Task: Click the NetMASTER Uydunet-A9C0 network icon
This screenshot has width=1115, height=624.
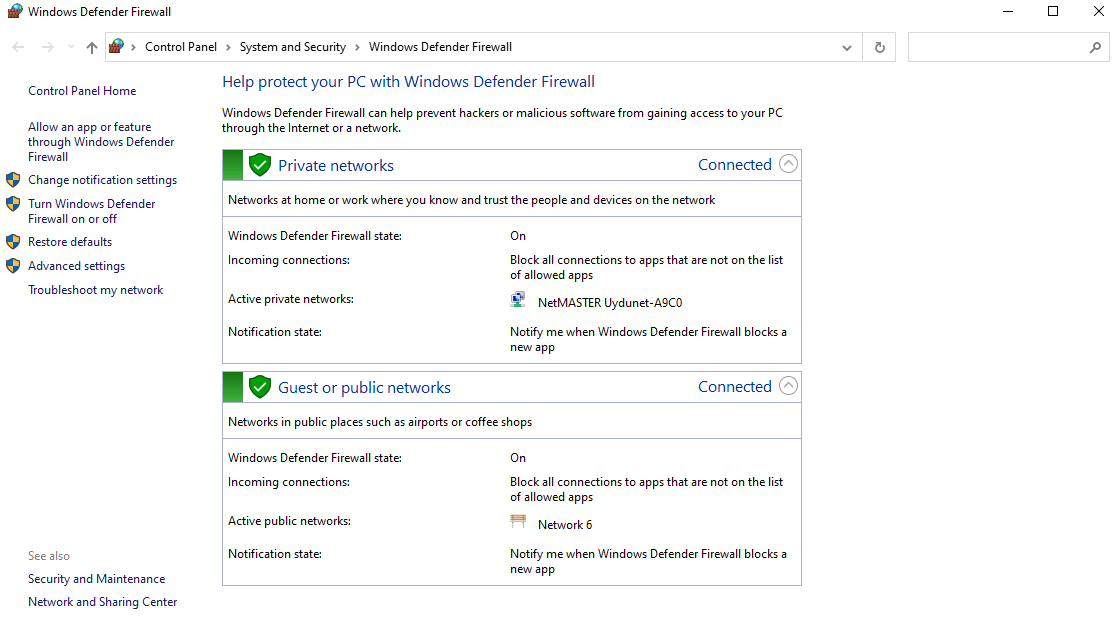Action: click(518, 298)
